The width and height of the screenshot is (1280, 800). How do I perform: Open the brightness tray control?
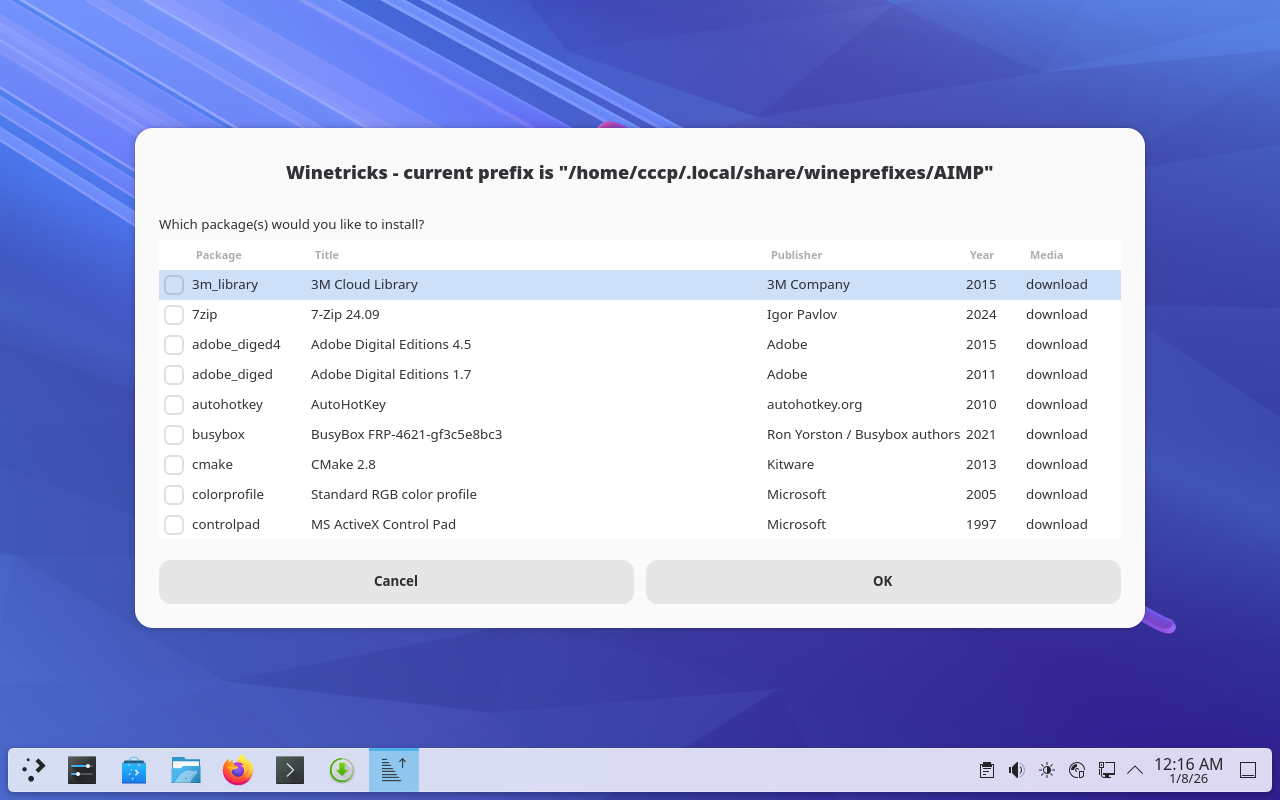1047,770
